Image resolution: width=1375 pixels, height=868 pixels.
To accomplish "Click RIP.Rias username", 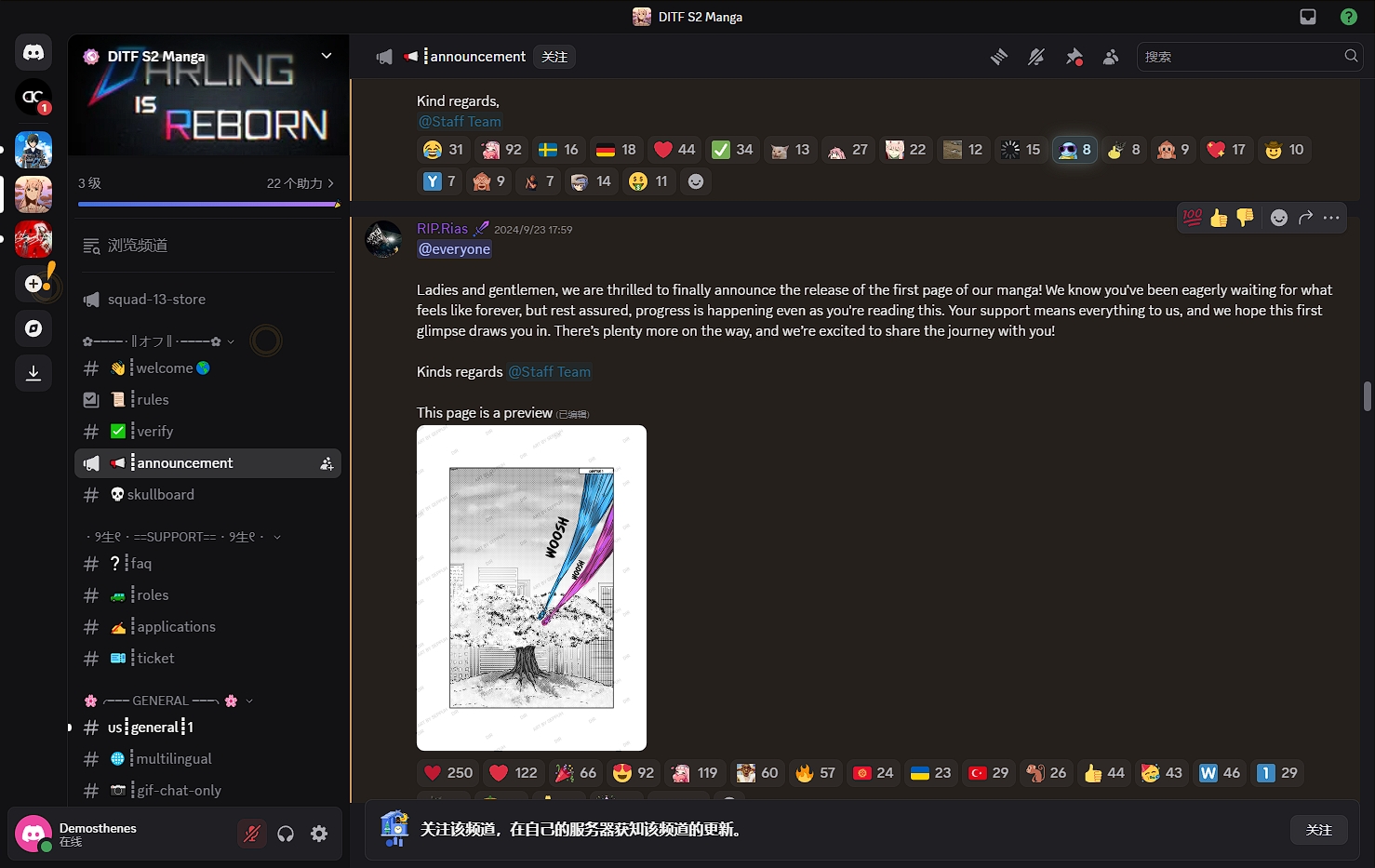I will (x=442, y=229).
